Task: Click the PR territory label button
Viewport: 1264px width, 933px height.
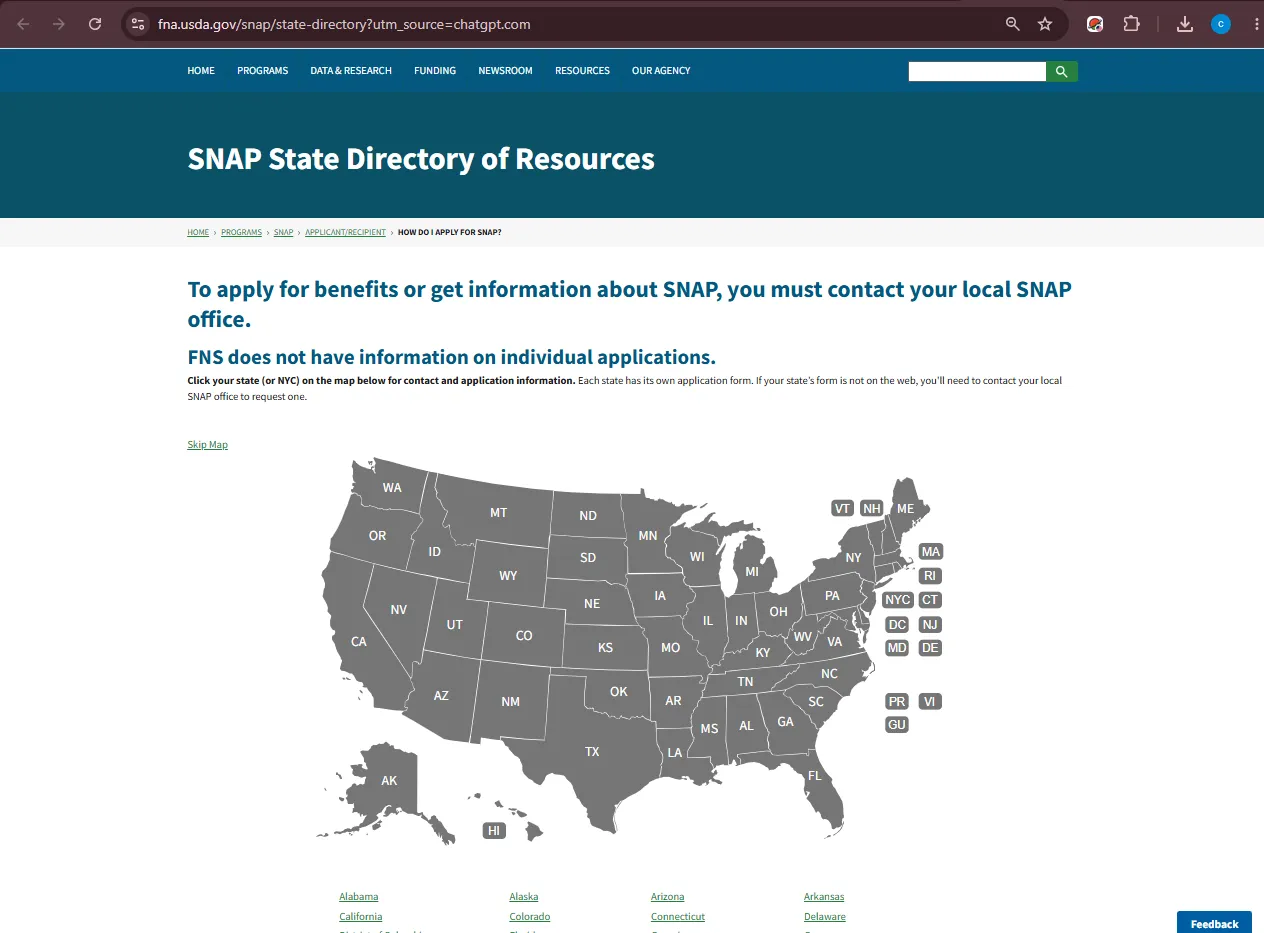Action: (897, 702)
